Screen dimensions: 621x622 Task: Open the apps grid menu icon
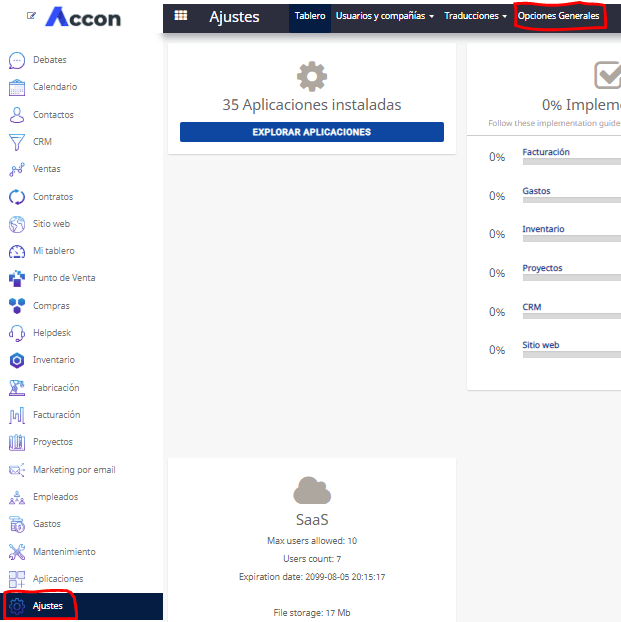pyautogui.click(x=181, y=15)
